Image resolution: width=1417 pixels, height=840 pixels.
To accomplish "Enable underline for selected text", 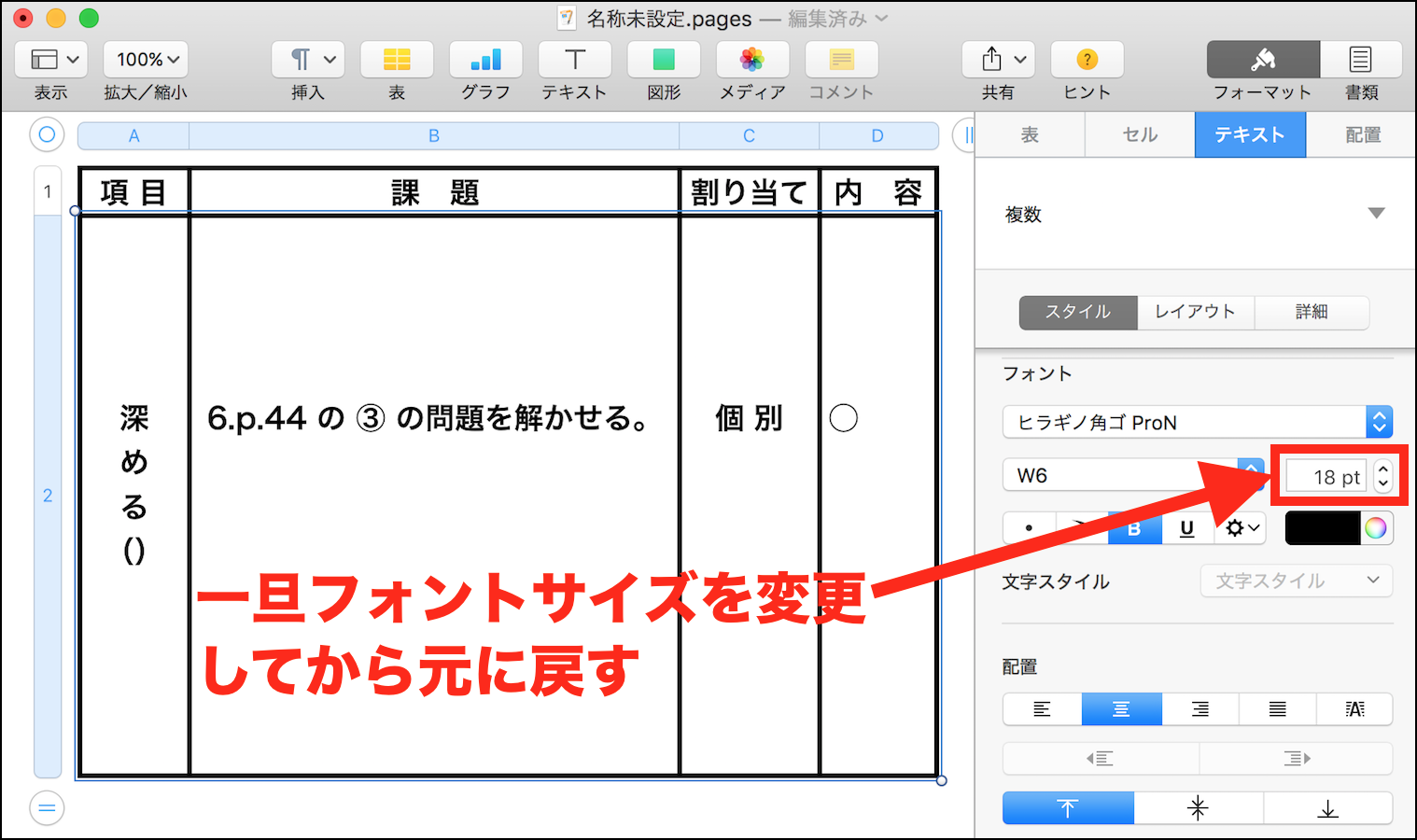I will click(x=1186, y=527).
